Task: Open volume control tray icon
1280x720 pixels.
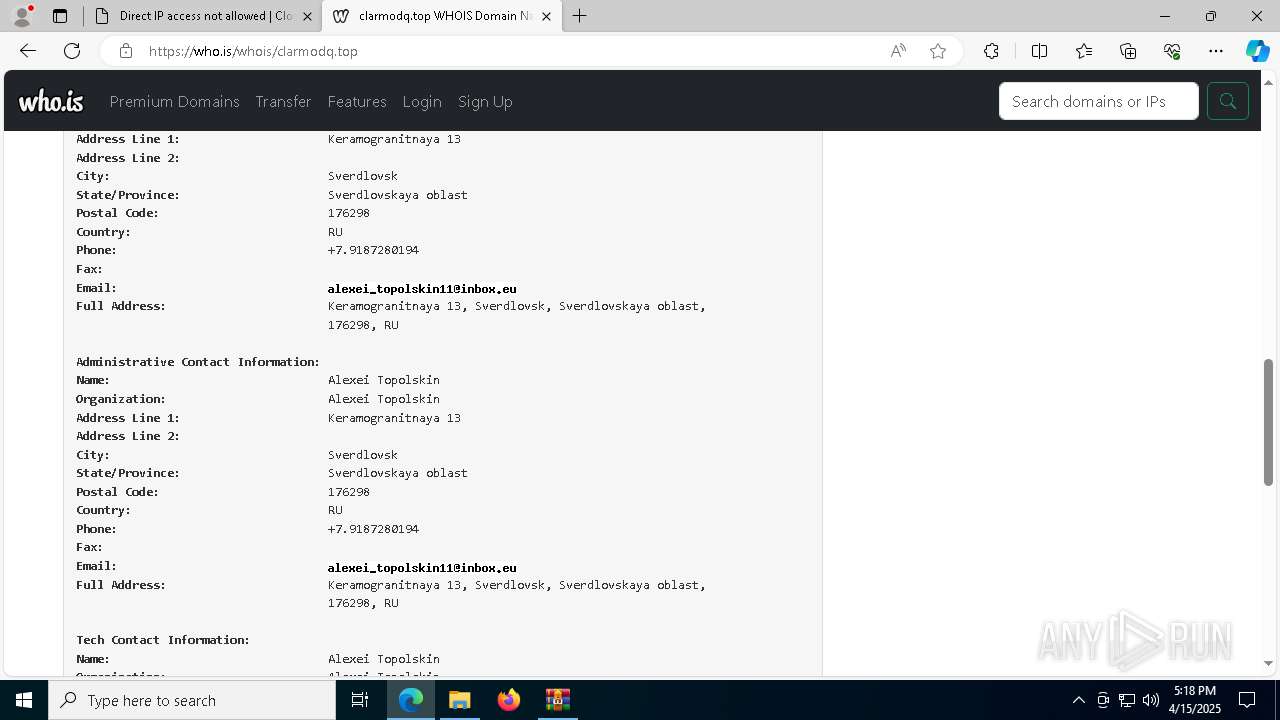Action: click(x=1151, y=700)
